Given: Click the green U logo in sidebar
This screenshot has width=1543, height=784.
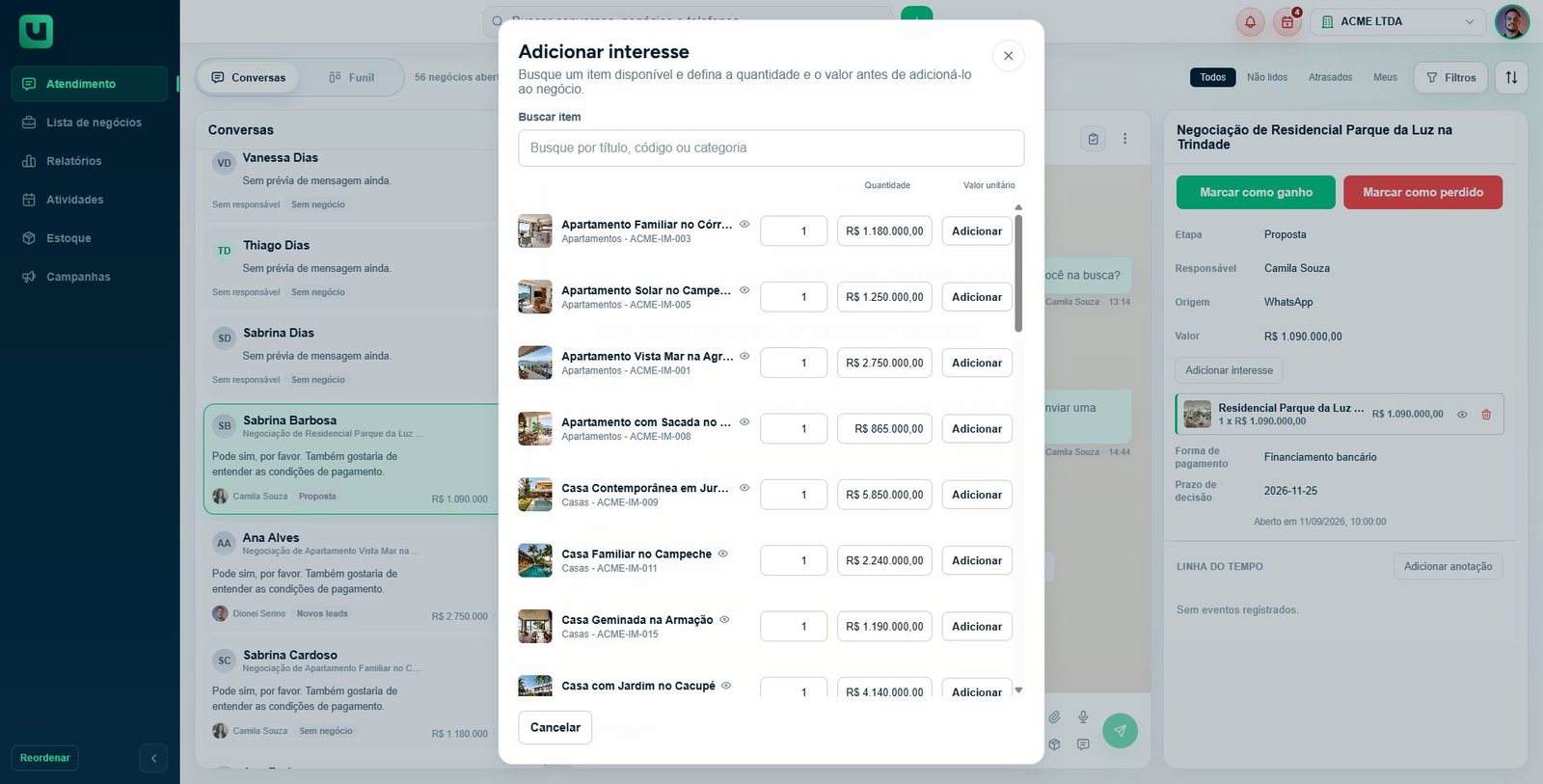Looking at the screenshot, I should 36,32.
